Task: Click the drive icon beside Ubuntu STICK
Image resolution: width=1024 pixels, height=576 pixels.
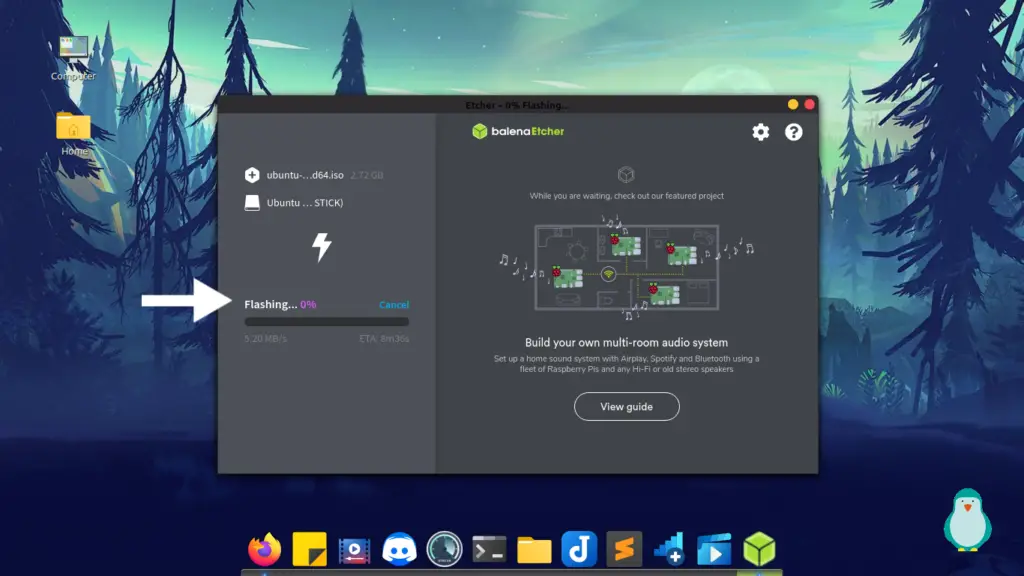Action: click(x=252, y=202)
